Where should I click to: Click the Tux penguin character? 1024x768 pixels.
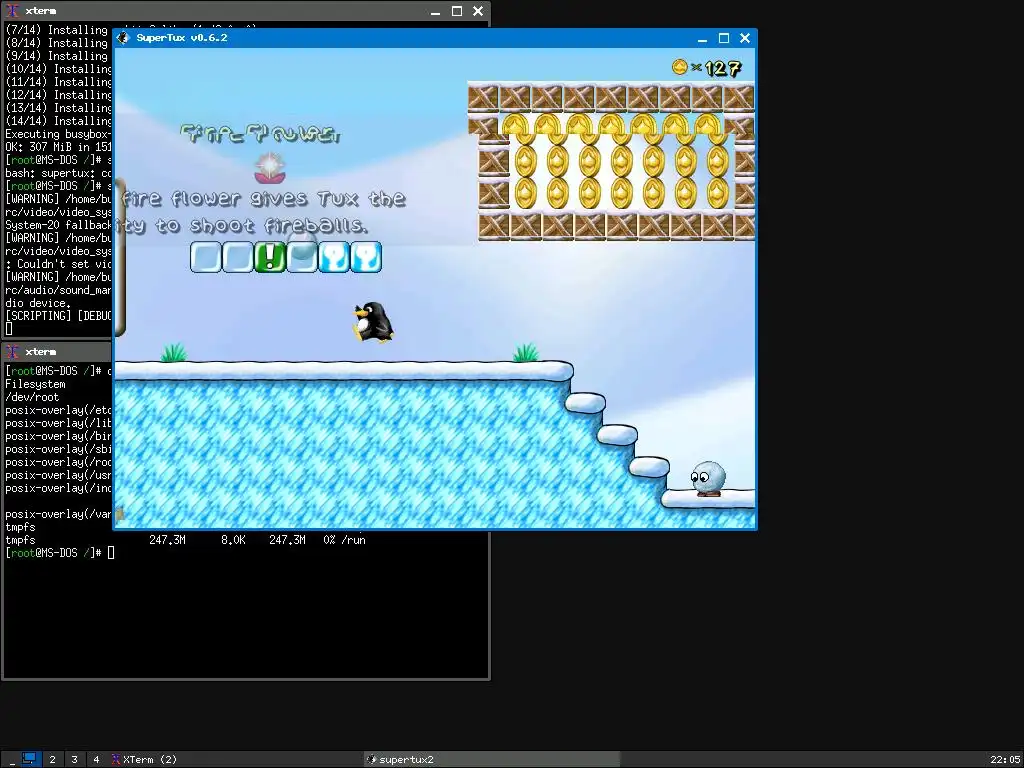point(374,322)
